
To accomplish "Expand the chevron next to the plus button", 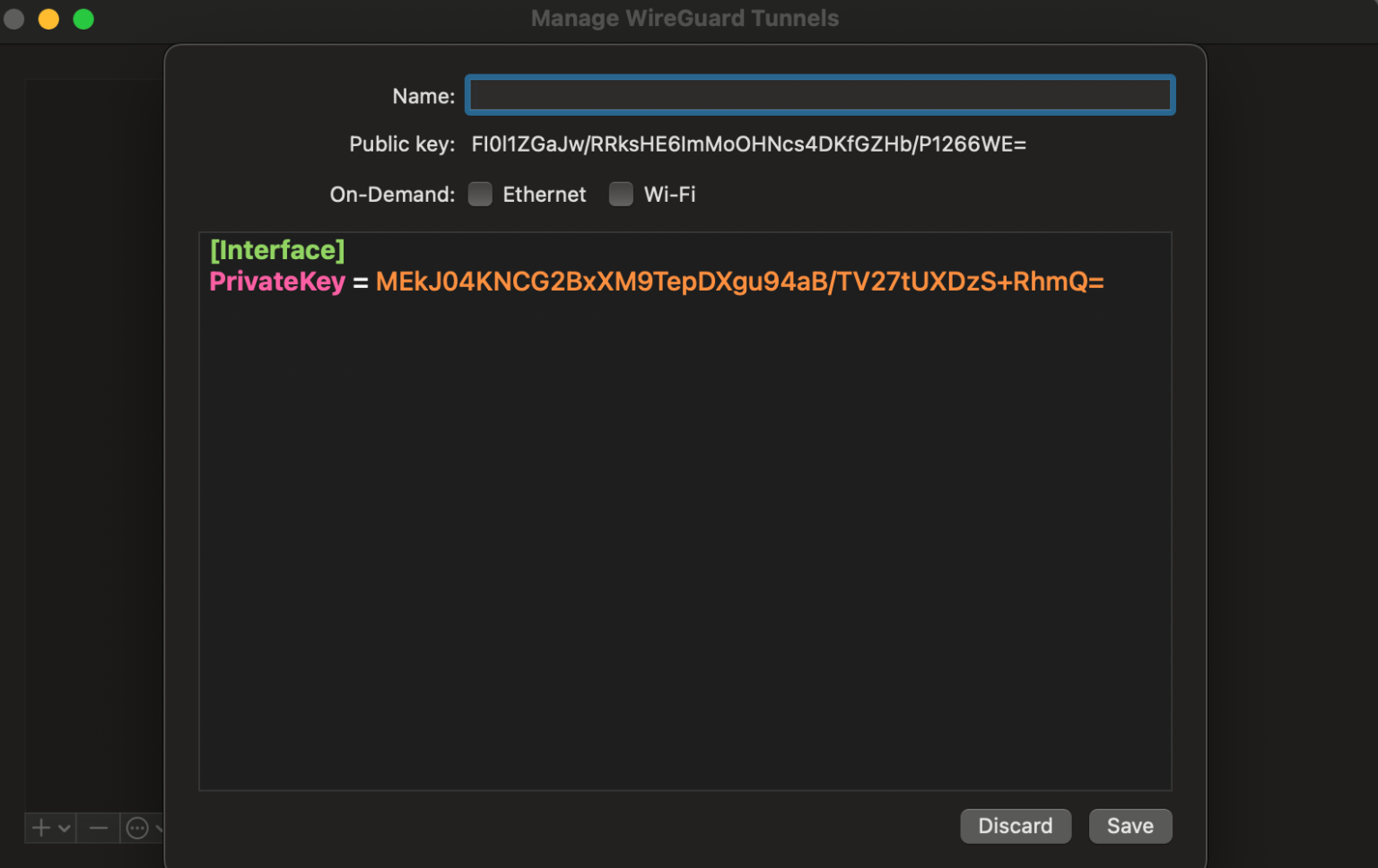I will [63, 828].
